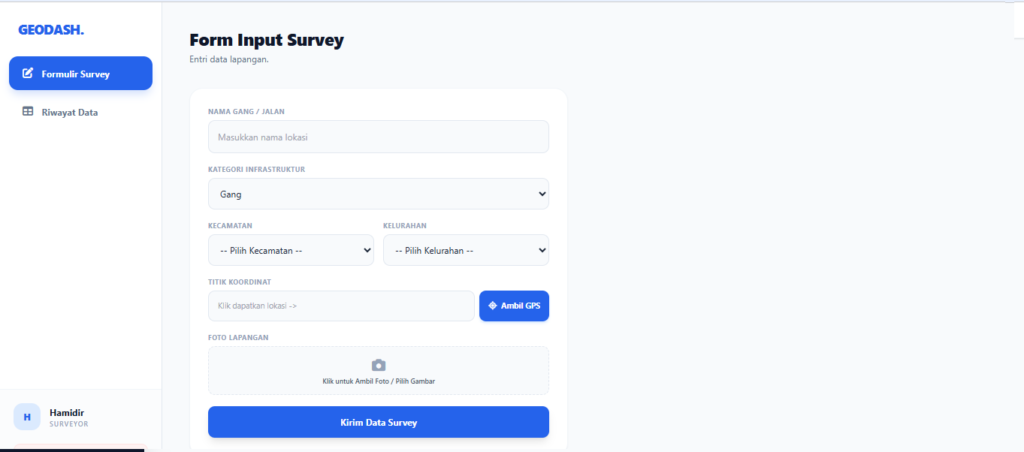Screen dimensions: 1024x452
Task: Click the Form Input Survey heading
Action: pos(266,40)
